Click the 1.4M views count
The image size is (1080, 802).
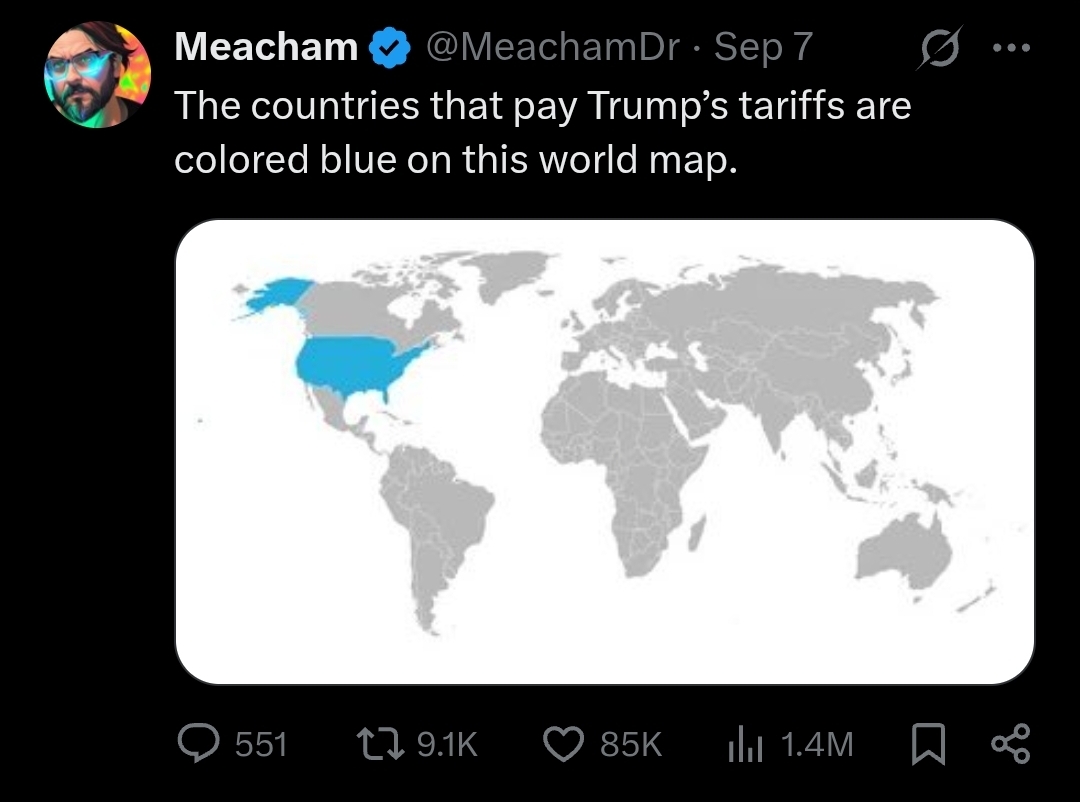click(x=816, y=744)
